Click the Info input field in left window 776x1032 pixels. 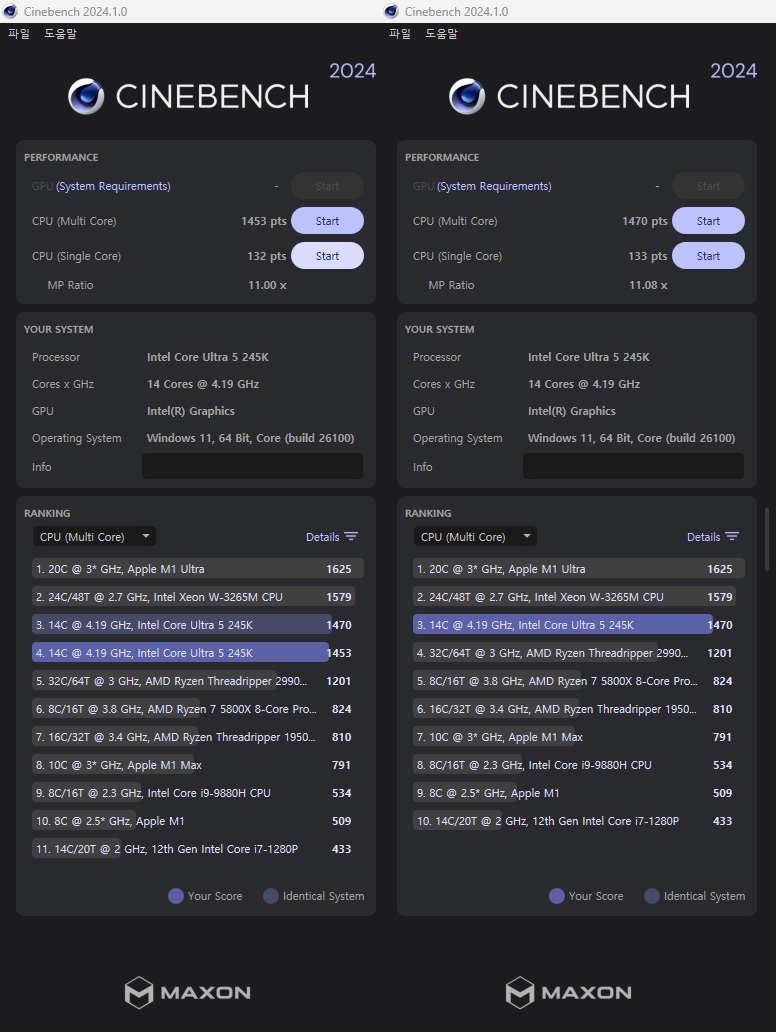(x=252, y=467)
